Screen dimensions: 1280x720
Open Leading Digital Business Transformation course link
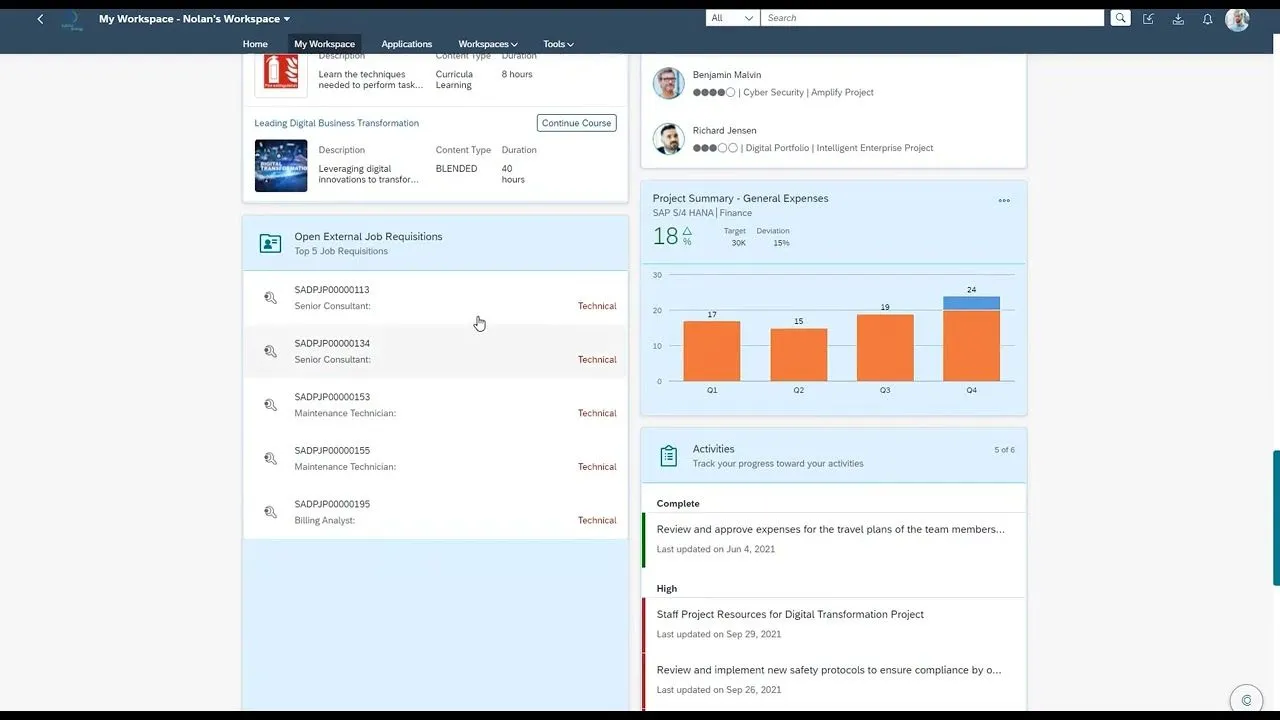pos(336,123)
